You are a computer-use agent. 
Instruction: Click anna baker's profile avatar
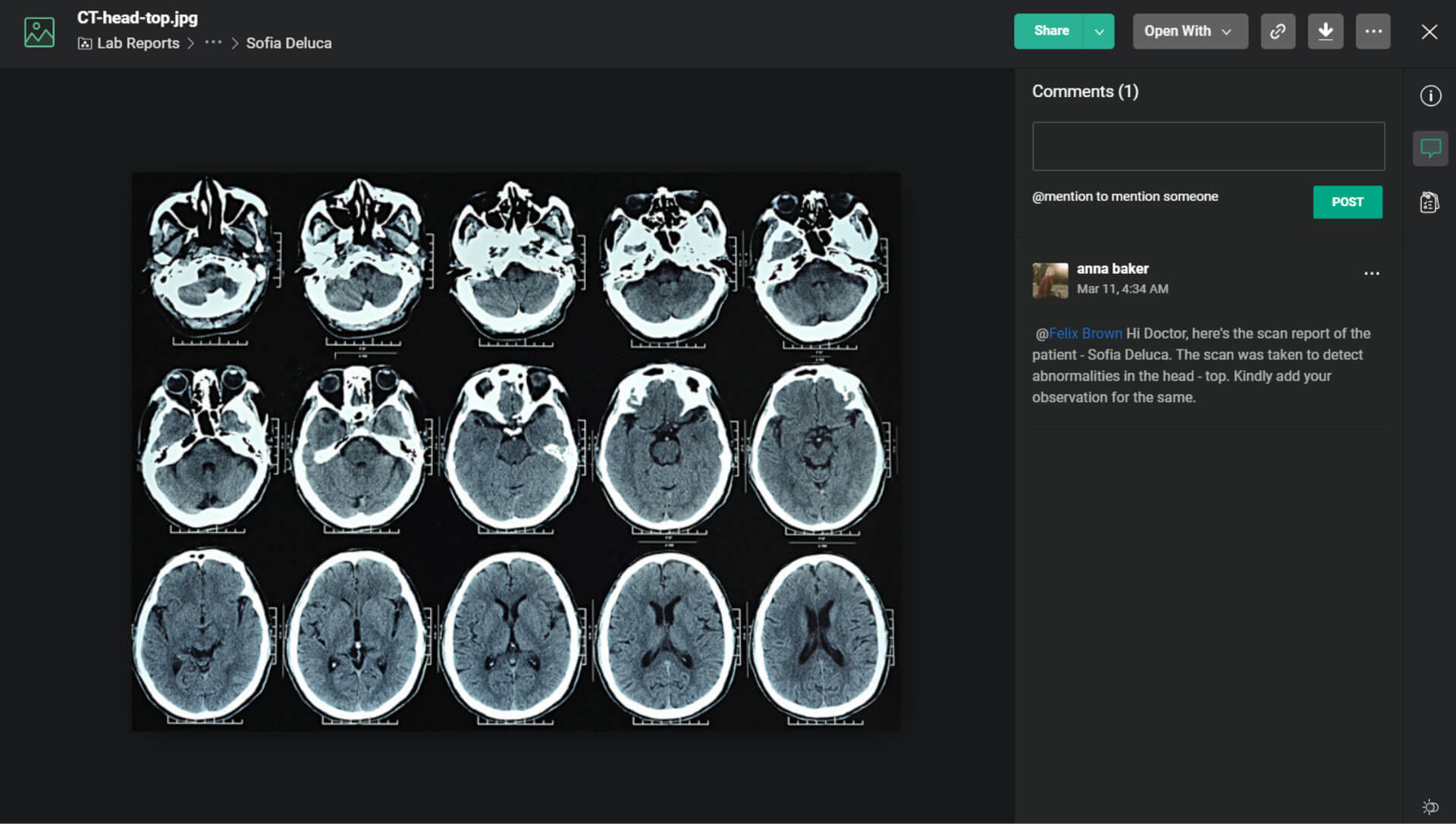tap(1050, 280)
